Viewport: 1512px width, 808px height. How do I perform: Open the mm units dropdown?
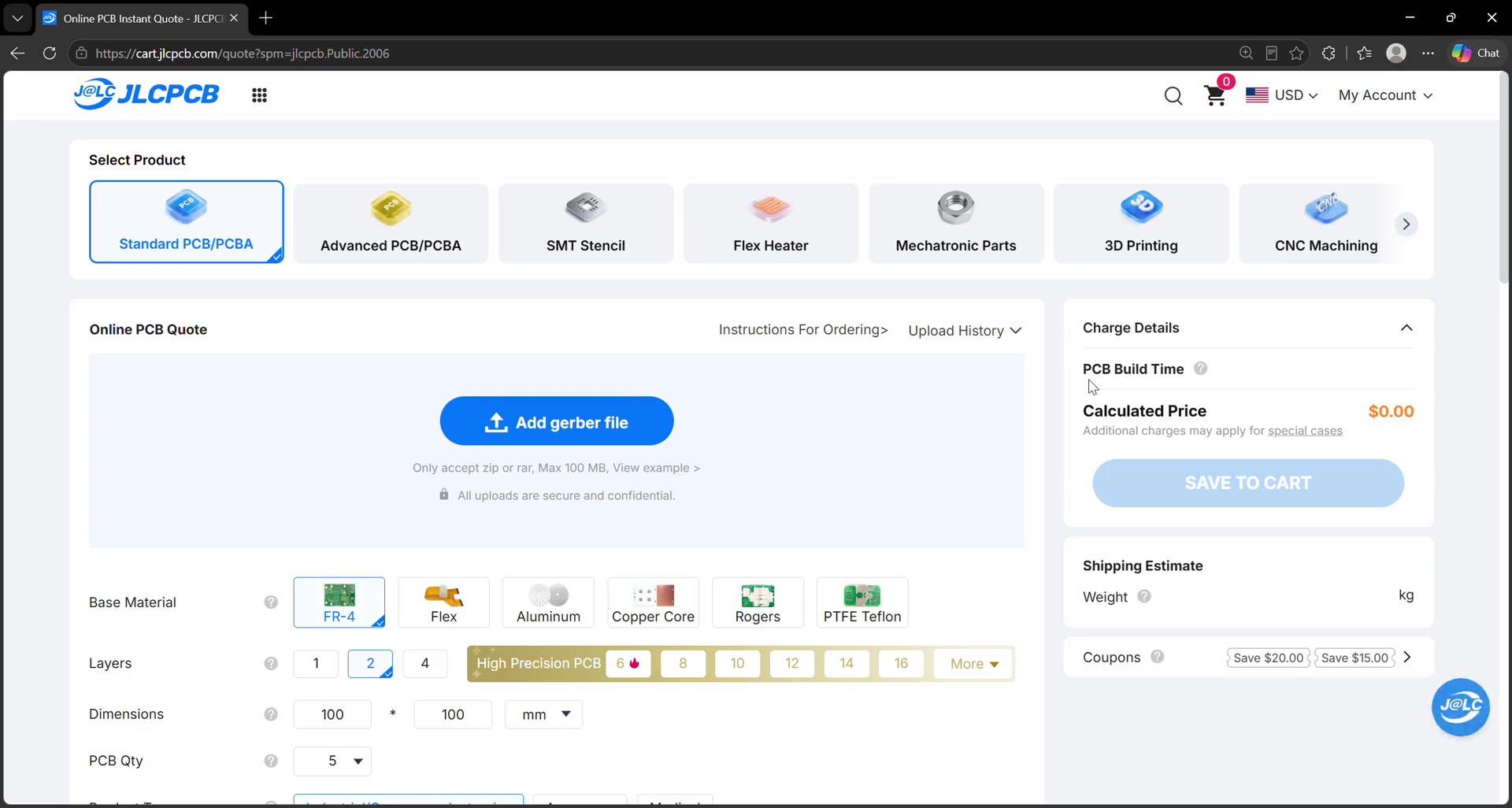click(543, 714)
